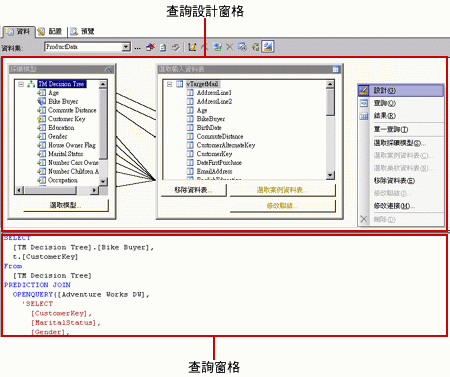450x377 pixels.
Task: Click the column icon beside EmailAddress
Action: (190, 171)
